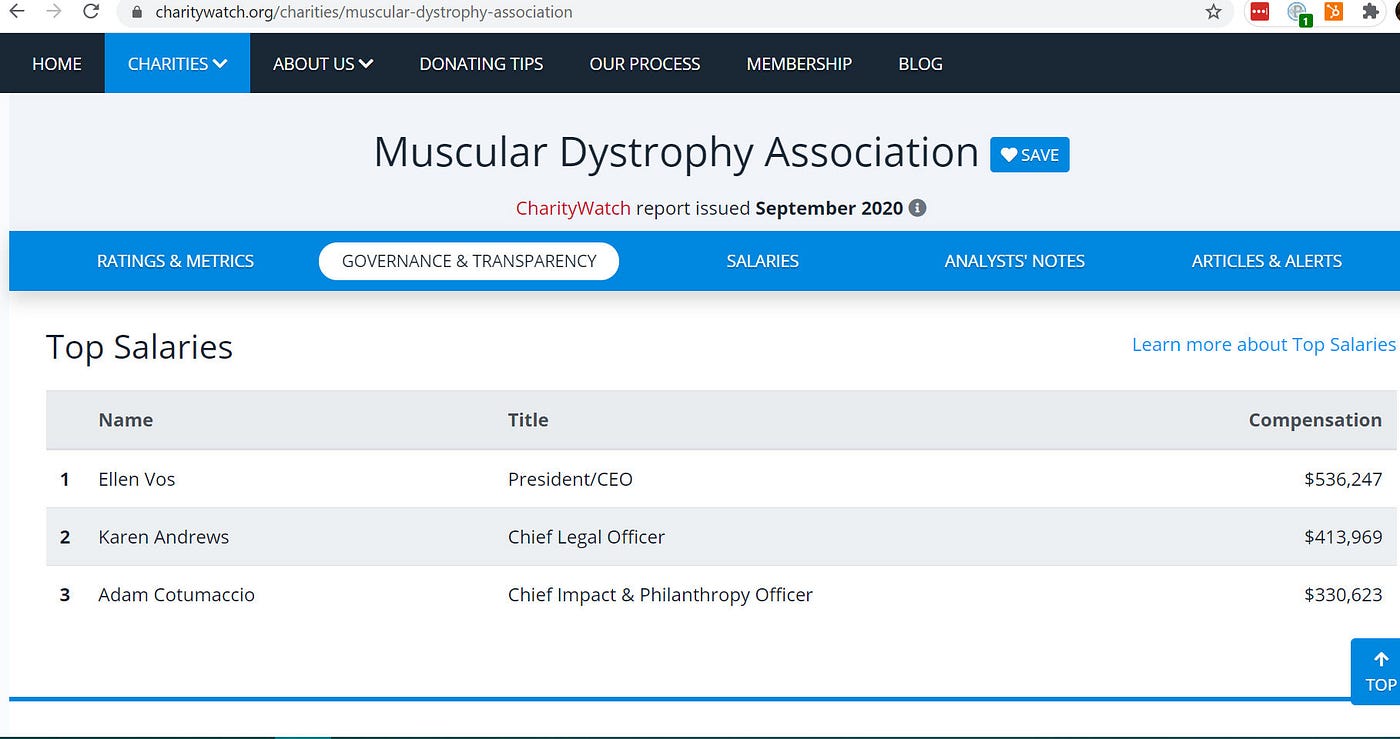Click the browser forward arrow
This screenshot has width=1400, height=739.
[x=53, y=11]
